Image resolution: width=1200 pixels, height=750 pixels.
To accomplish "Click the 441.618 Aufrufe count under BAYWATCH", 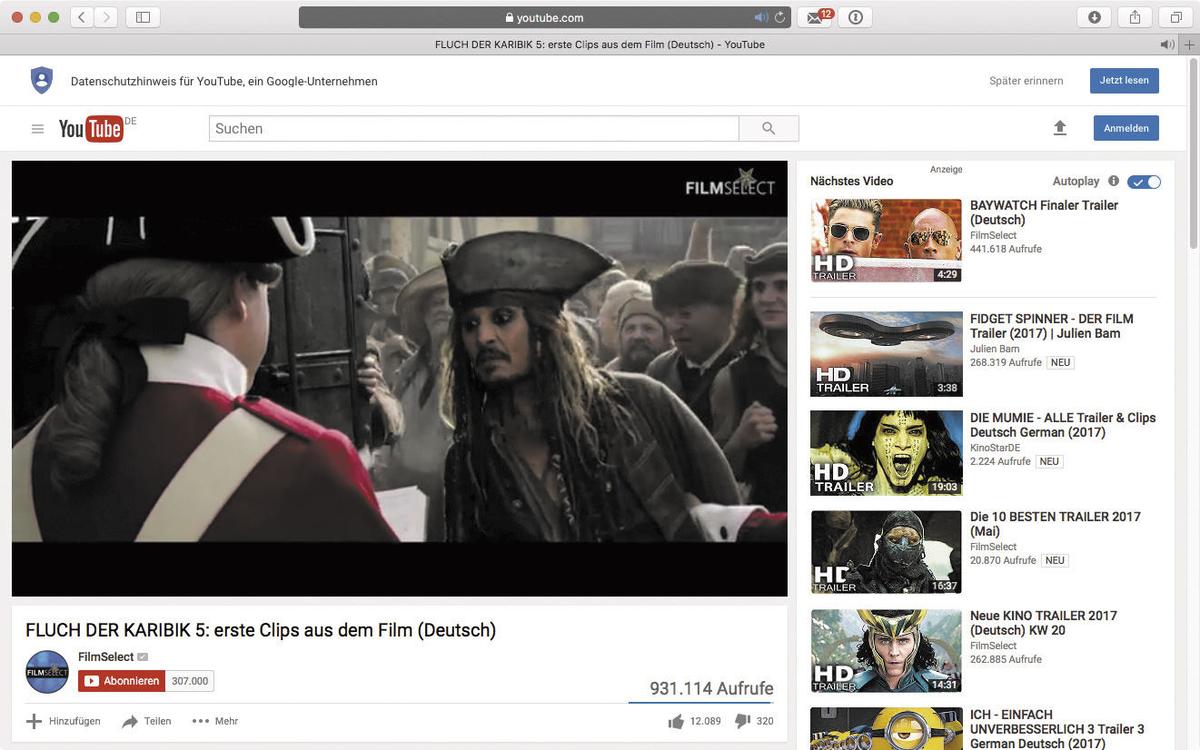I will pos(1006,249).
